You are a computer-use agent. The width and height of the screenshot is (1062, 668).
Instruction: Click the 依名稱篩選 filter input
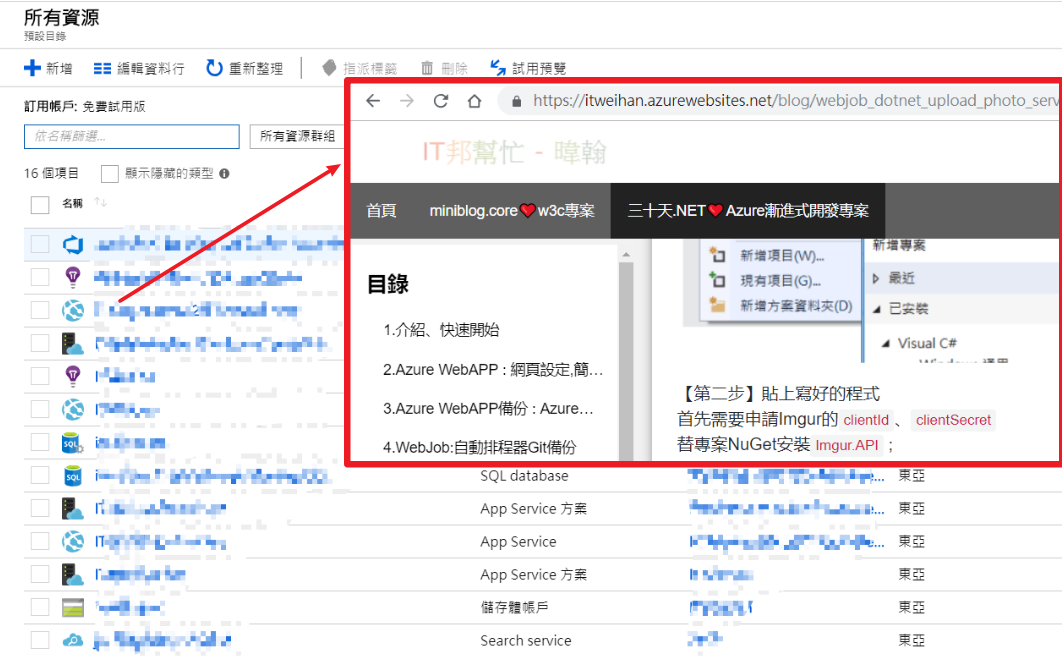pos(131,136)
